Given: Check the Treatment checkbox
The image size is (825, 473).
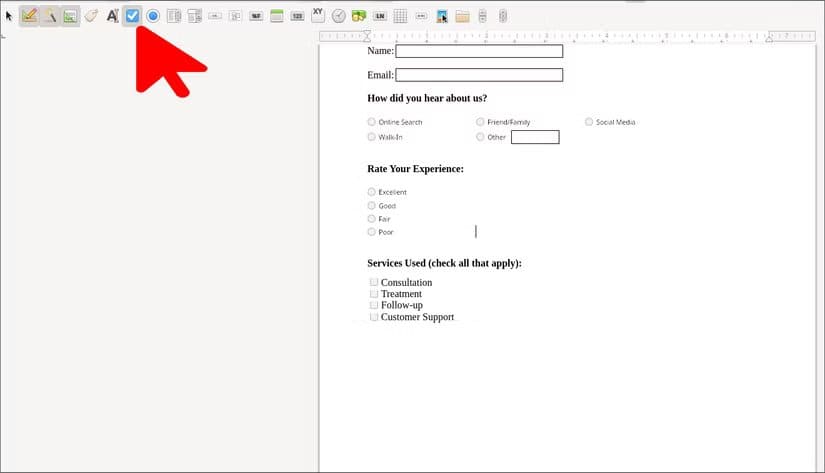Looking at the screenshot, I should click(374, 294).
